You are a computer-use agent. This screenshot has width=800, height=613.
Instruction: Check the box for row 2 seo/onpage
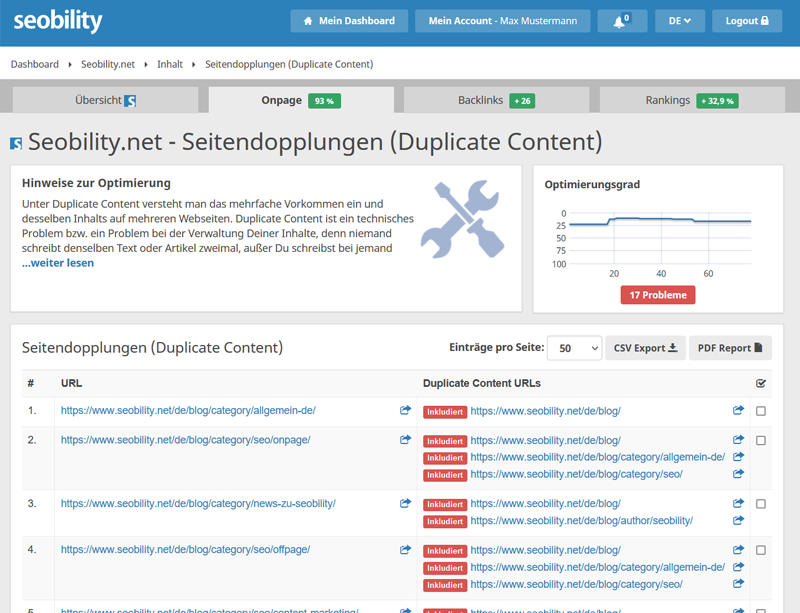[x=761, y=440]
